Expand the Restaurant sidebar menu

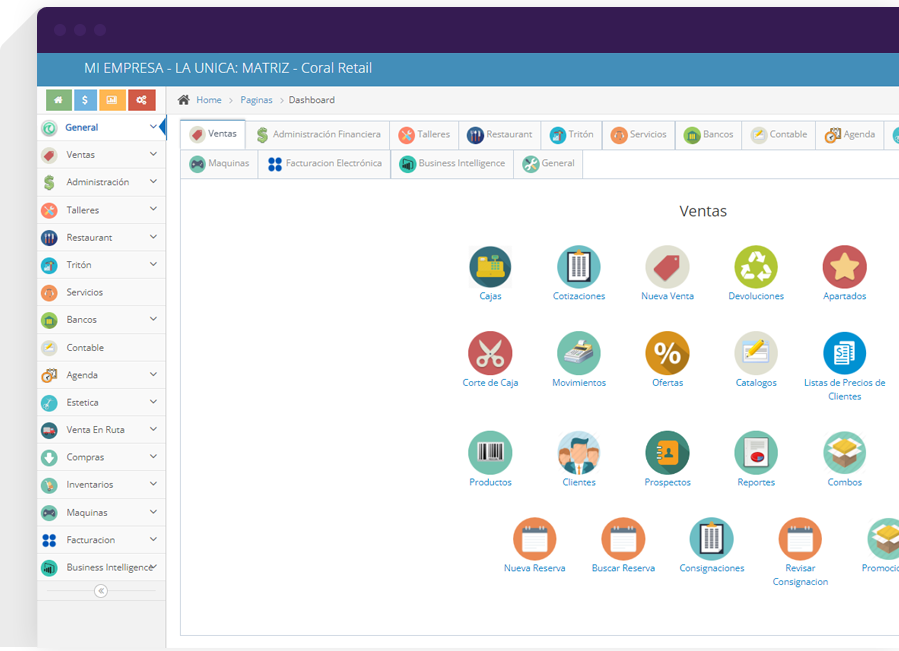pyautogui.click(x=101, y=237)
